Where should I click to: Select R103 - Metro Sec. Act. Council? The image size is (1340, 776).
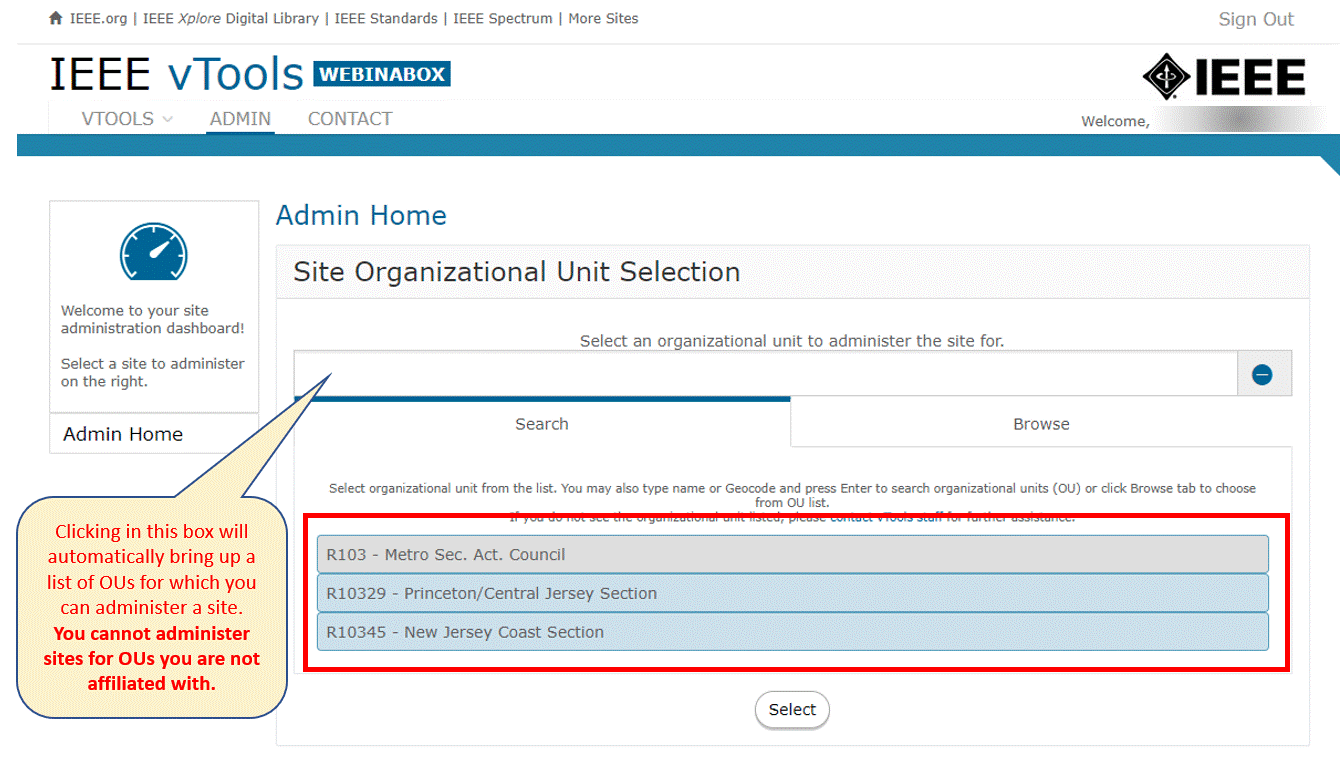792,554
